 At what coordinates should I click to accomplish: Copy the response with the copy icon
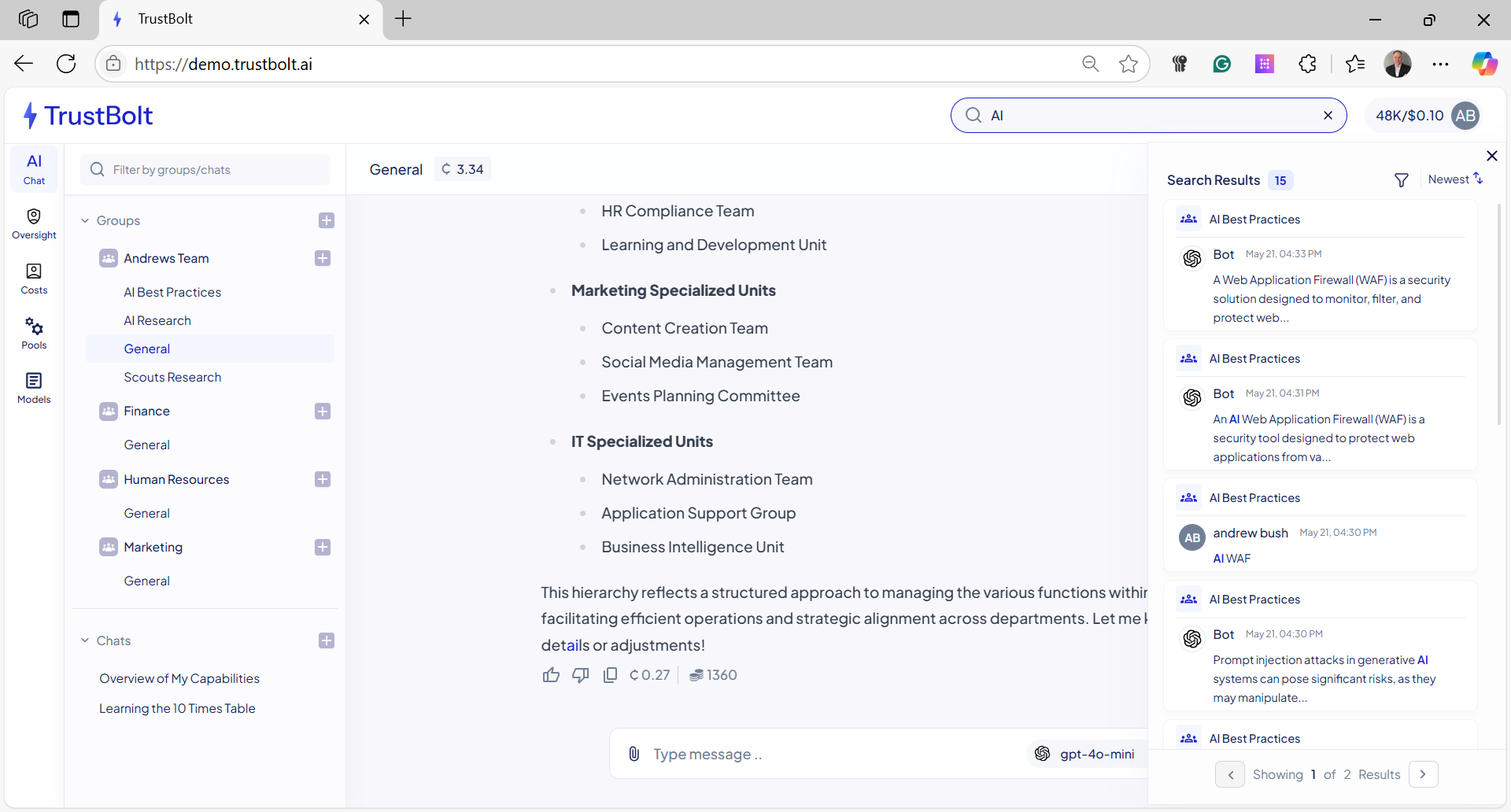pyautogui.click(x=610, y=675)
